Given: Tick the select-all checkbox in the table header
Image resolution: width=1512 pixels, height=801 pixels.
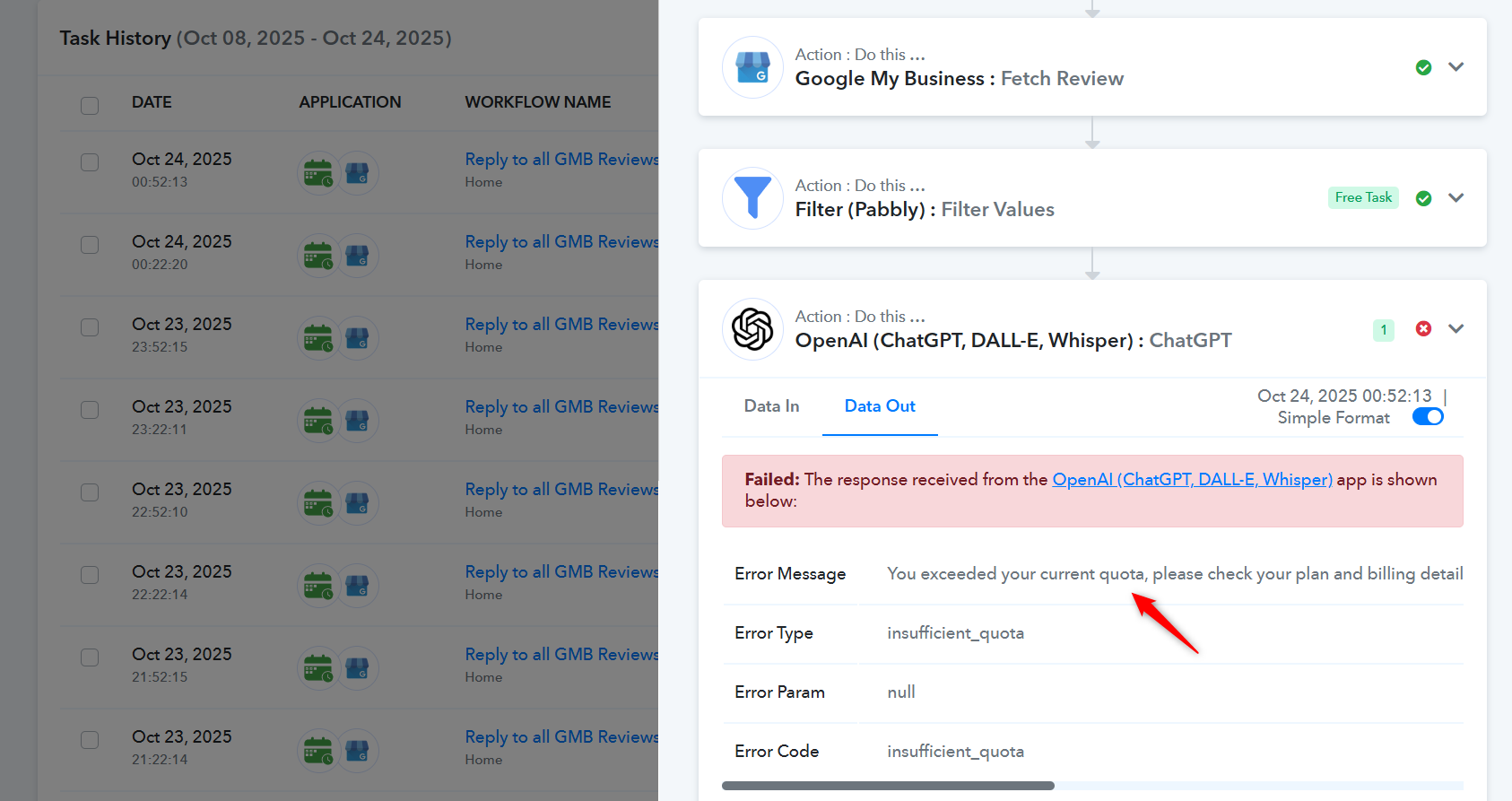Looking at the screenshot, I should click(x=90, y=105).
